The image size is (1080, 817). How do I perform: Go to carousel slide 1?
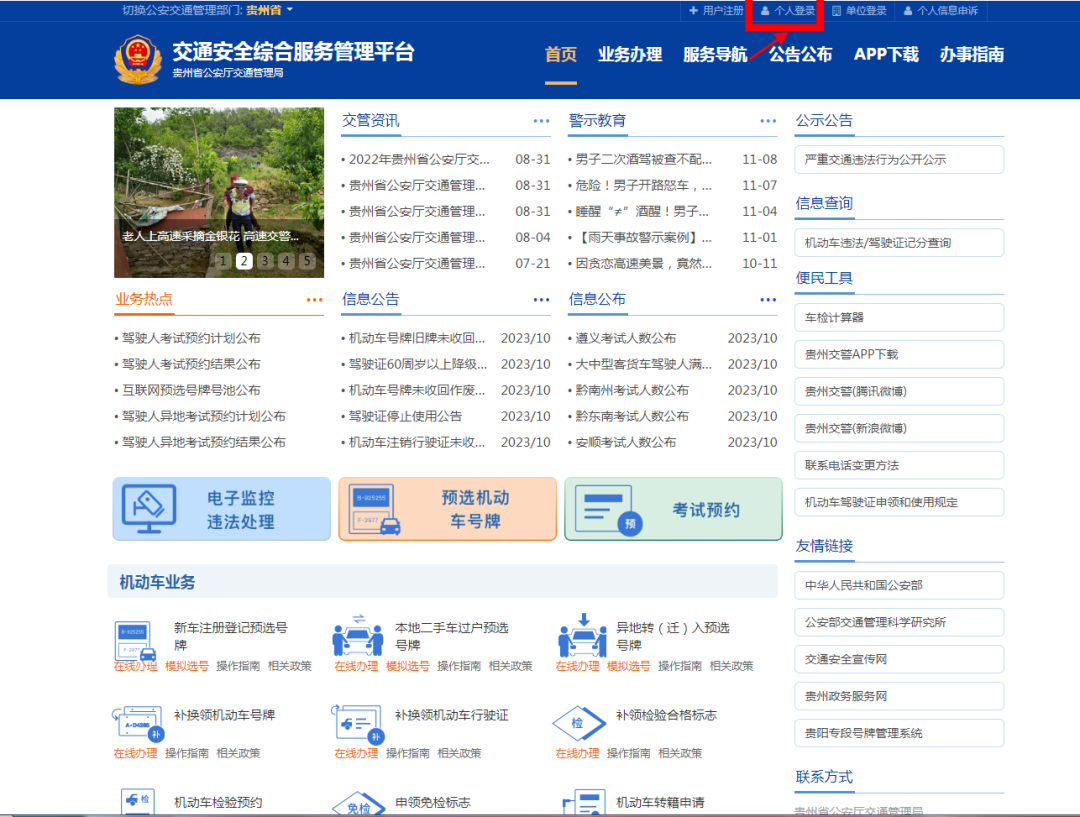pos(223,261)
